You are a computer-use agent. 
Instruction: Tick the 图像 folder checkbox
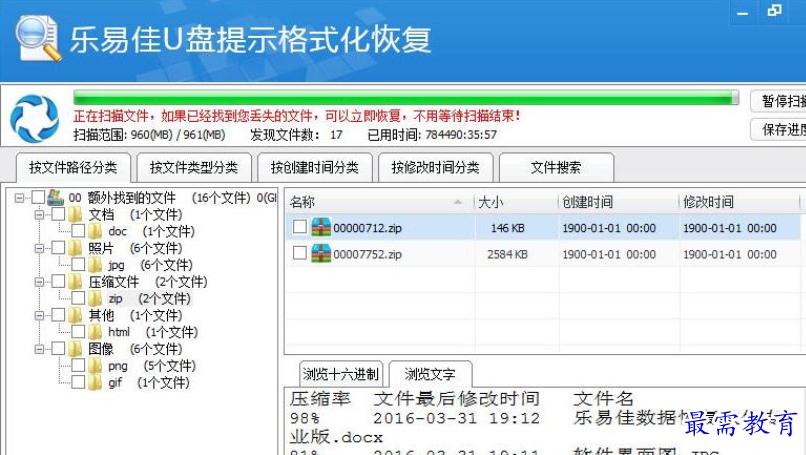click(x=58, y=349)
